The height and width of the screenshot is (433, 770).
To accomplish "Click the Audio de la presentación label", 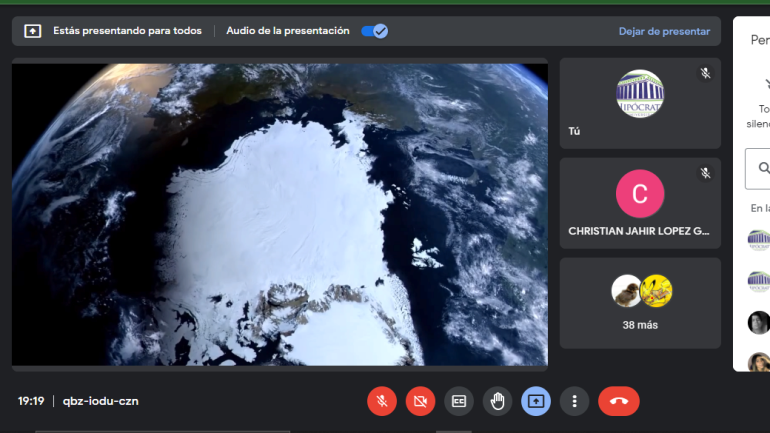I will pos(288,30).
